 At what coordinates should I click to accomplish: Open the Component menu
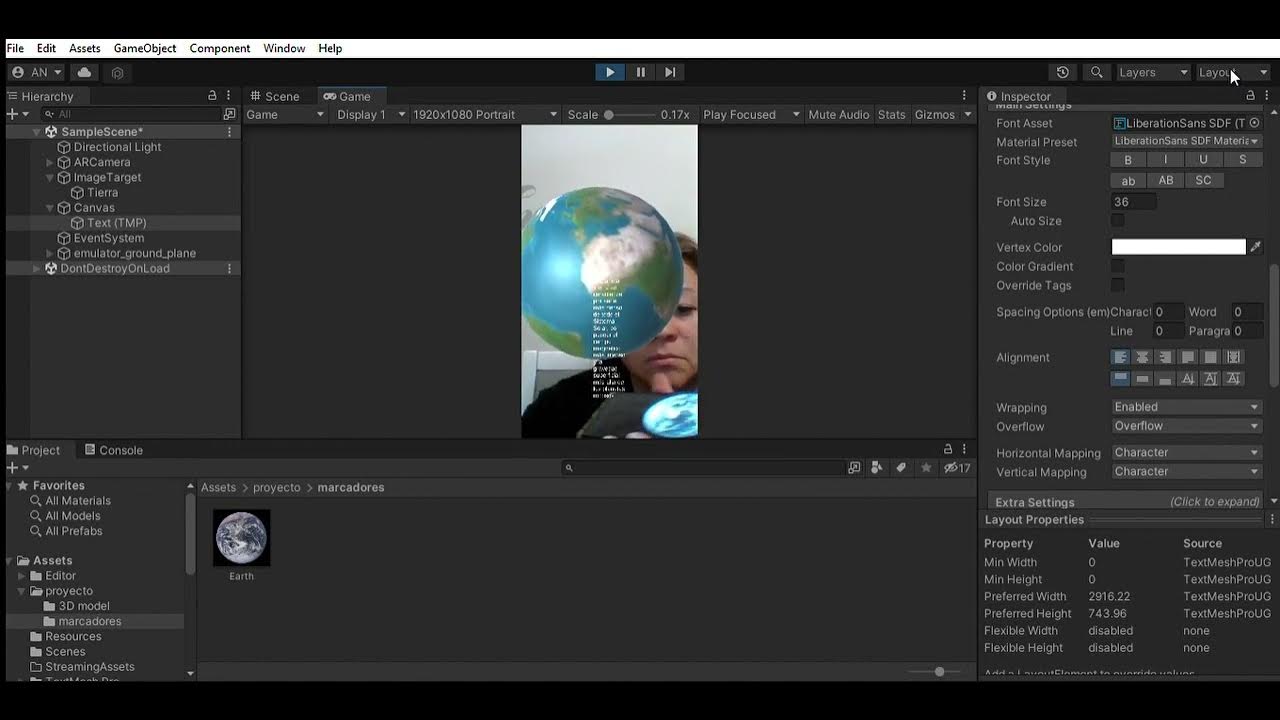coord(220,48)
